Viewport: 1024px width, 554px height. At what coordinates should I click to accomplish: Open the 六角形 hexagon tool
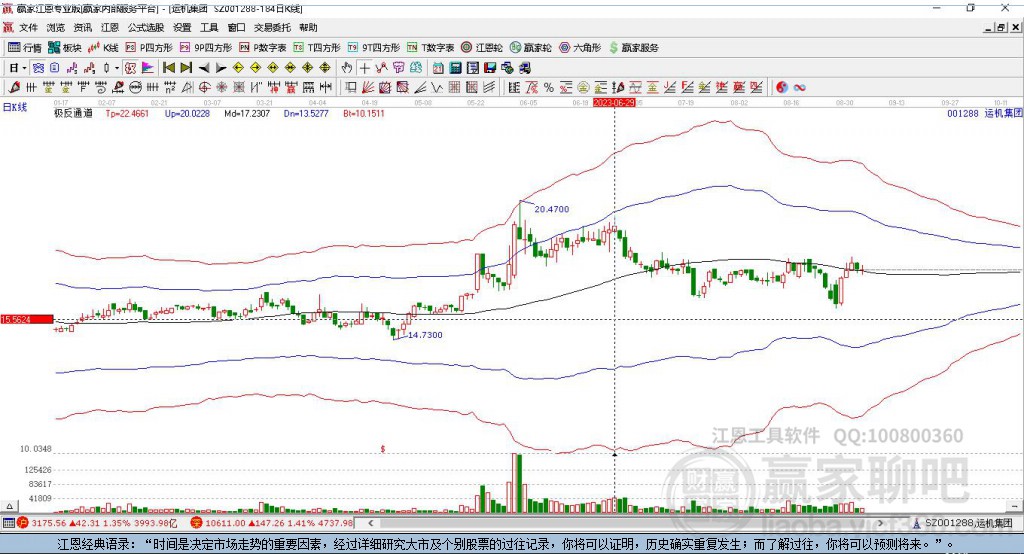click(x=580, y=48)
